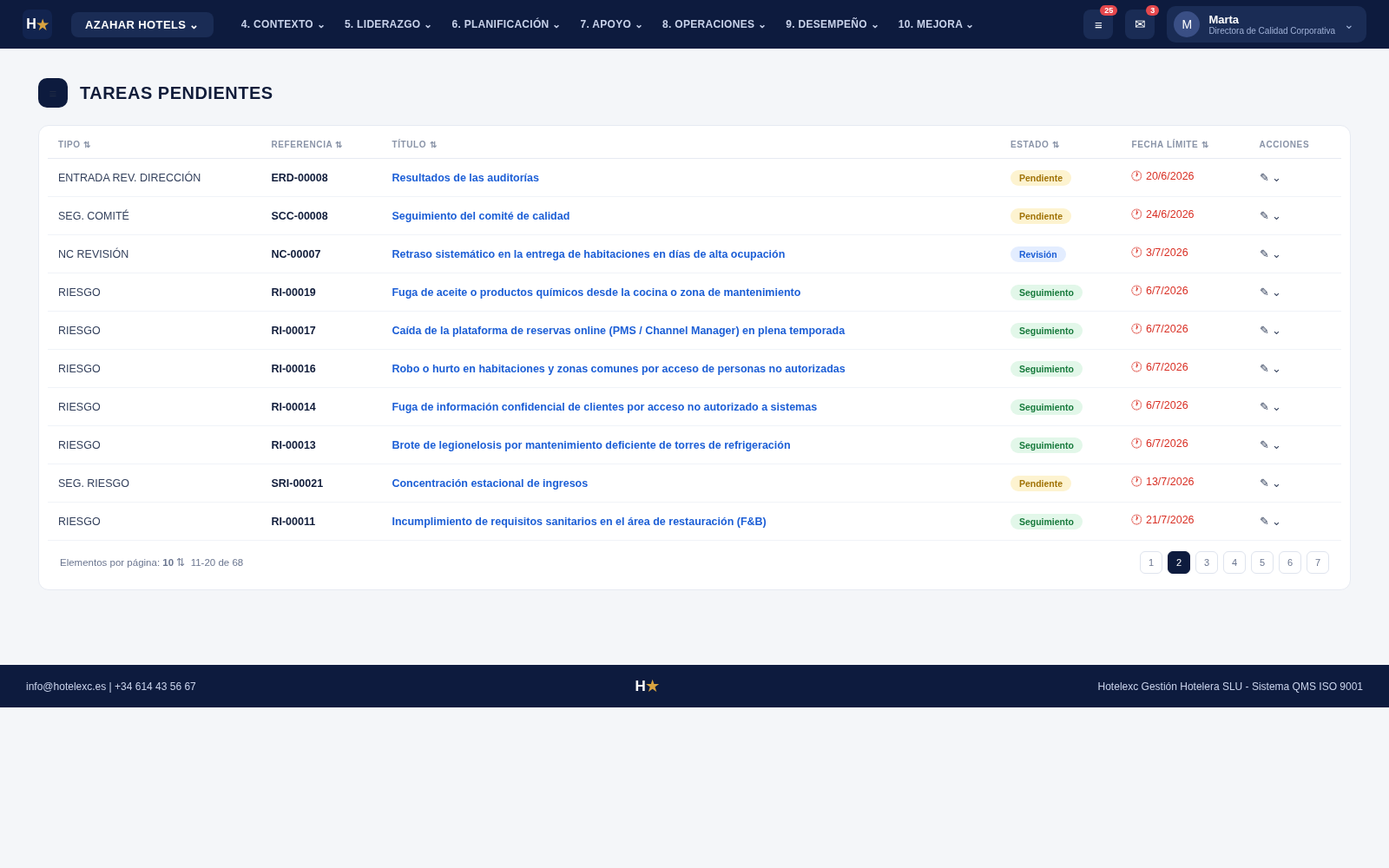Click the H★ logo in the top bar
The width and height of the screenshot is (1389, 868).
(37, 24)
